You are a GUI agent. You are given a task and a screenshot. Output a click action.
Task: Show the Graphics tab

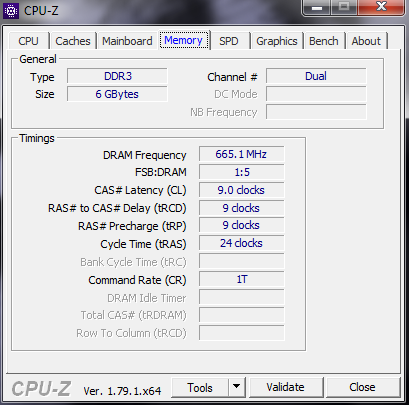click(277, 41)
